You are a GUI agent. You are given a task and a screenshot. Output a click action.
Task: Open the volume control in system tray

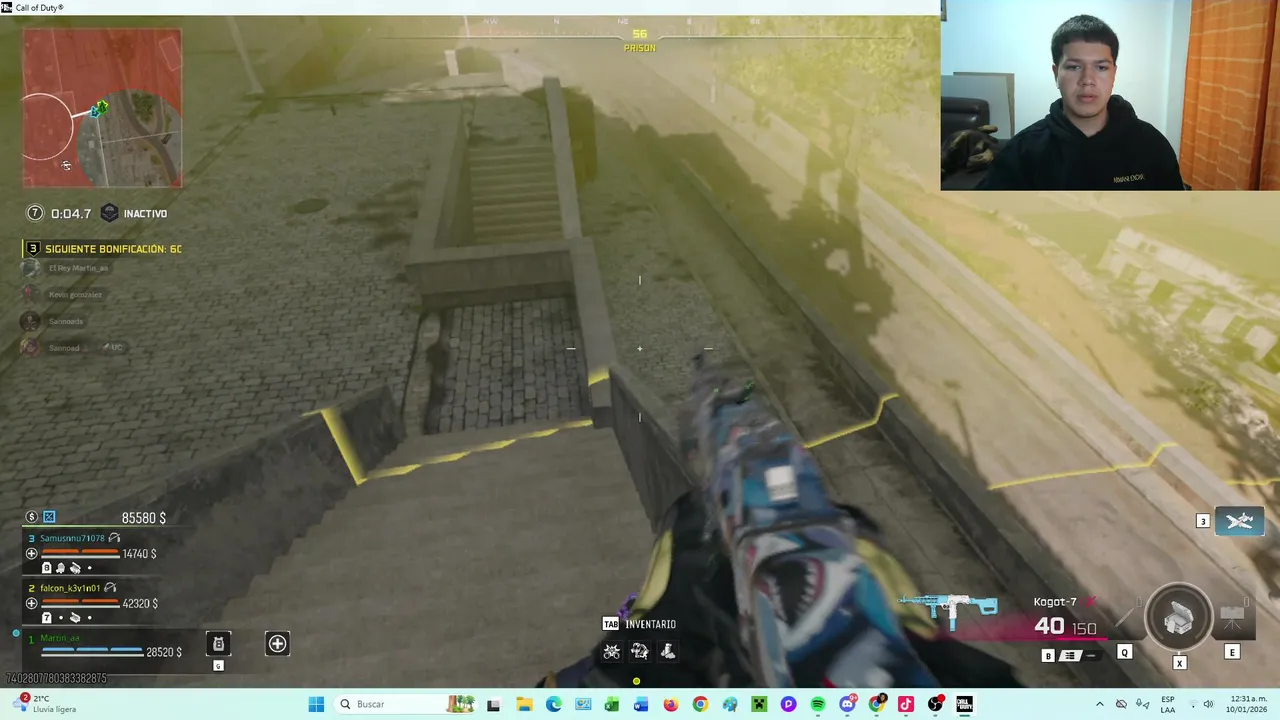coord(1208,704)
